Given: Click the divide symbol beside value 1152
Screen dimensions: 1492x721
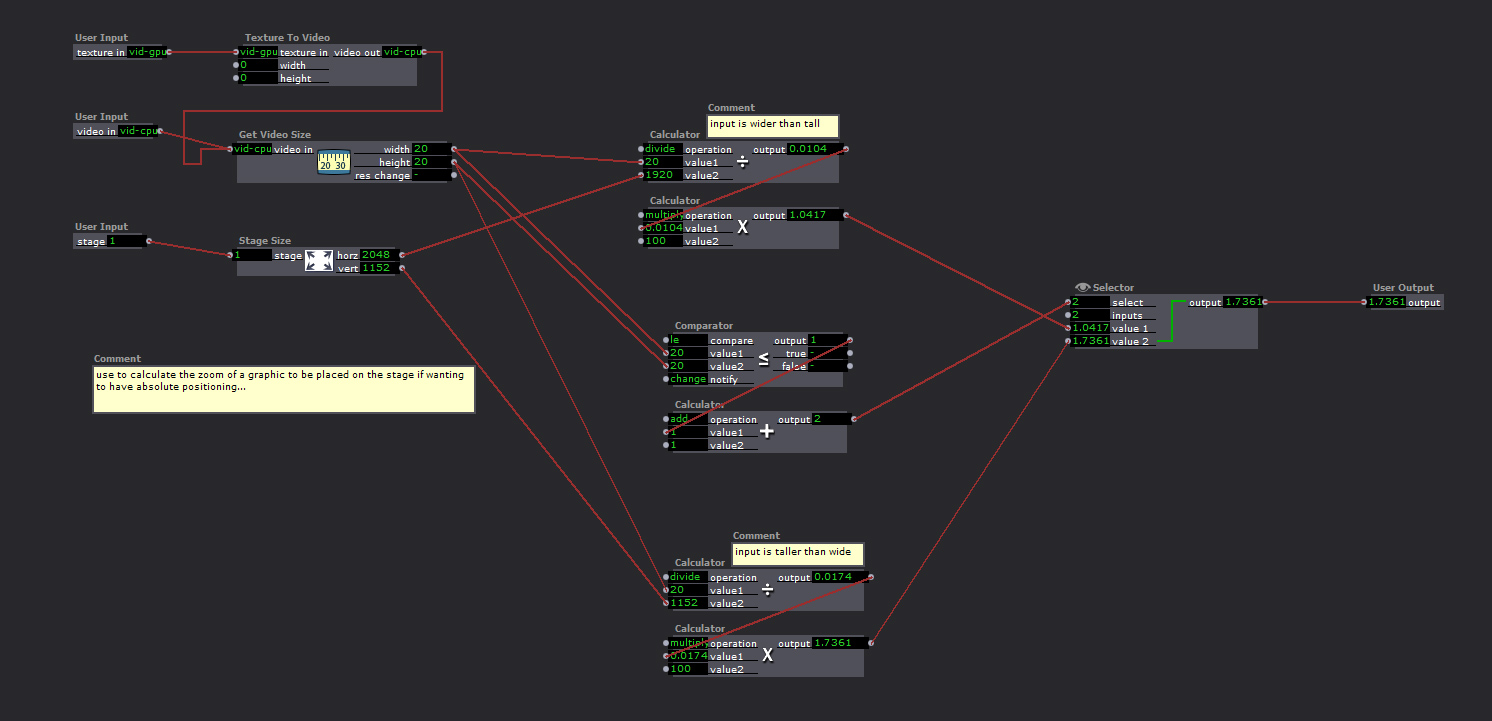Looking at the screenshot, I should pyautogui.click(x=767, y=590).
